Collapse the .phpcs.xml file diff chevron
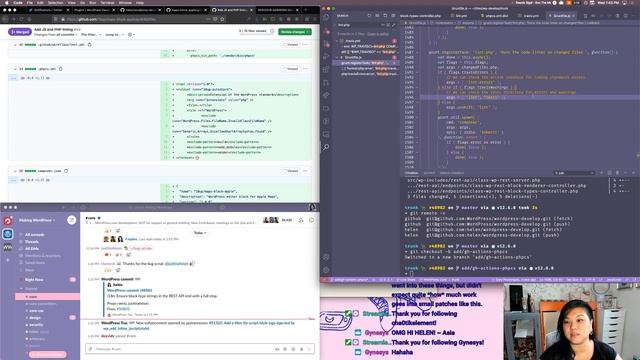The height and width of the screenshot is (360, 640). (15, 69)
